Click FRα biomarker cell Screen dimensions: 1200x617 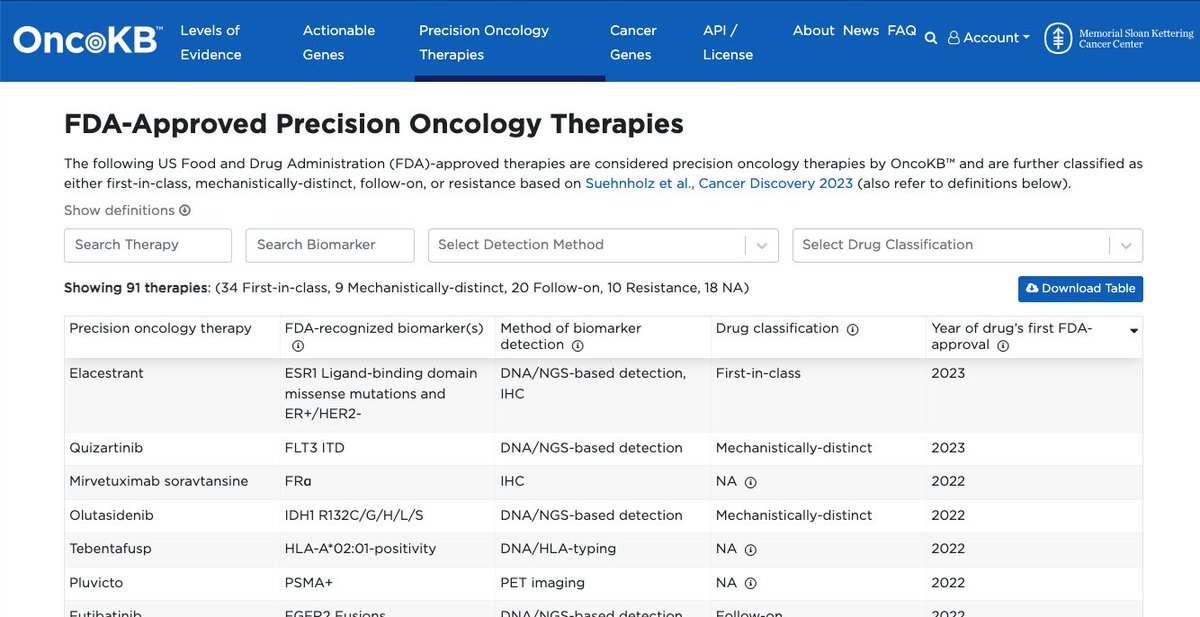click(x=298, y=482)
